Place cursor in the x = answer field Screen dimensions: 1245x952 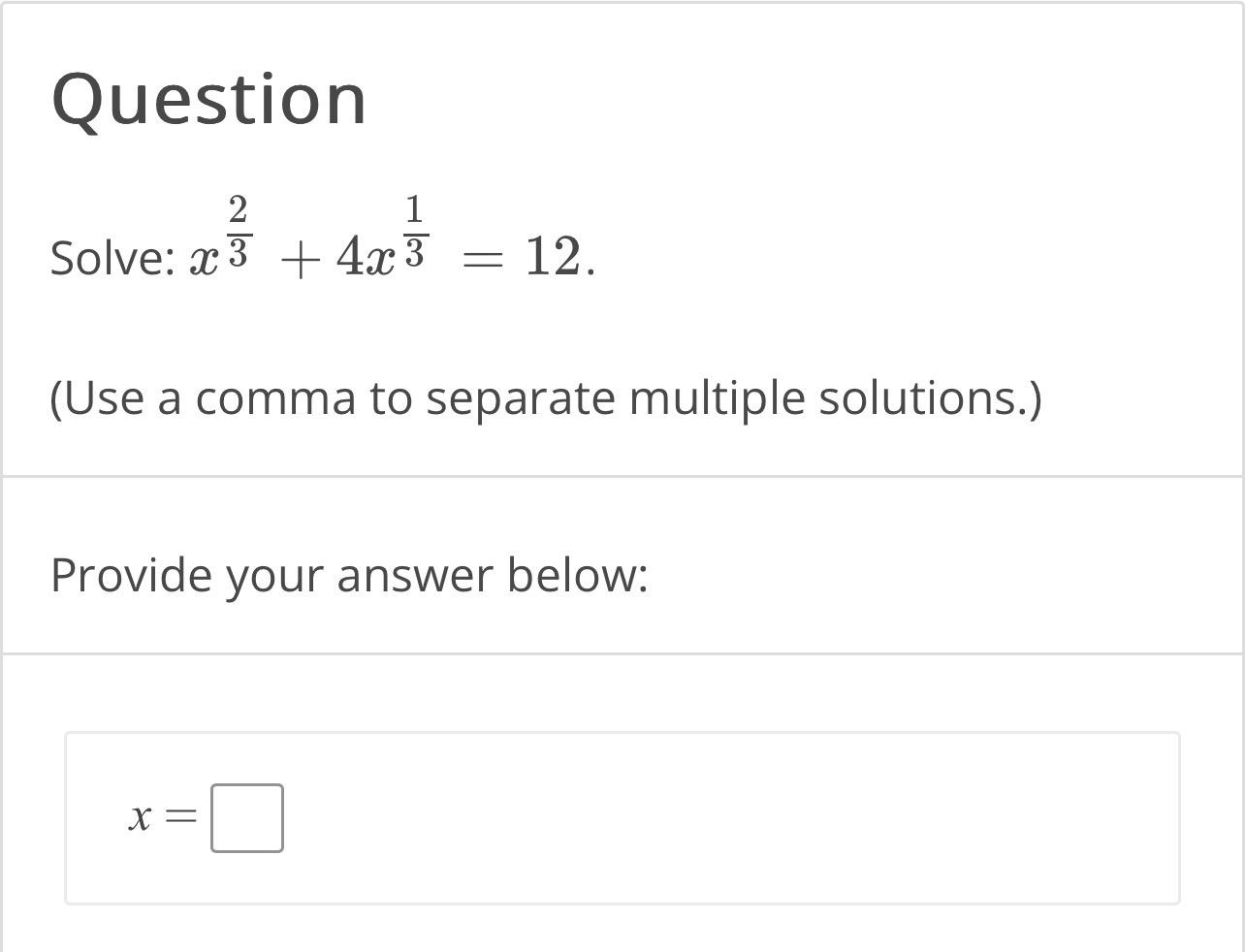(247, 817)
